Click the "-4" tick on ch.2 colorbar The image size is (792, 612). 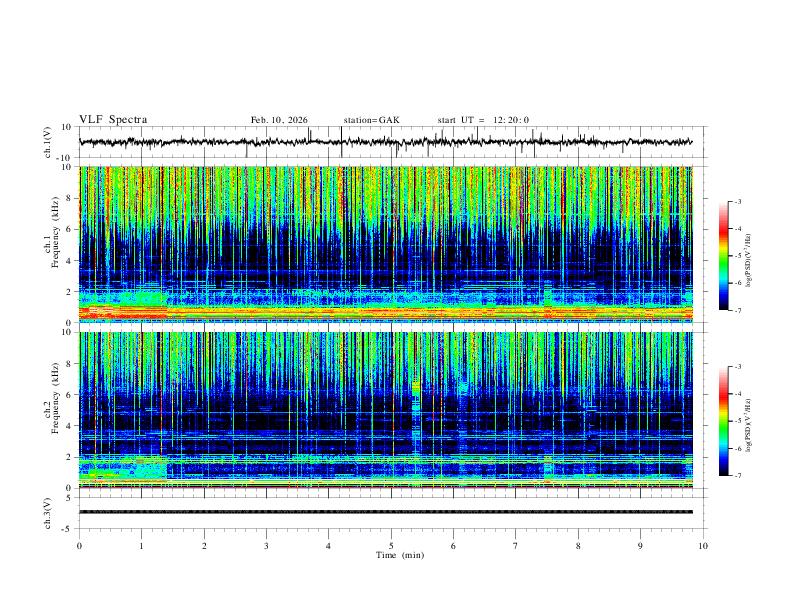[x=737, y=394]
